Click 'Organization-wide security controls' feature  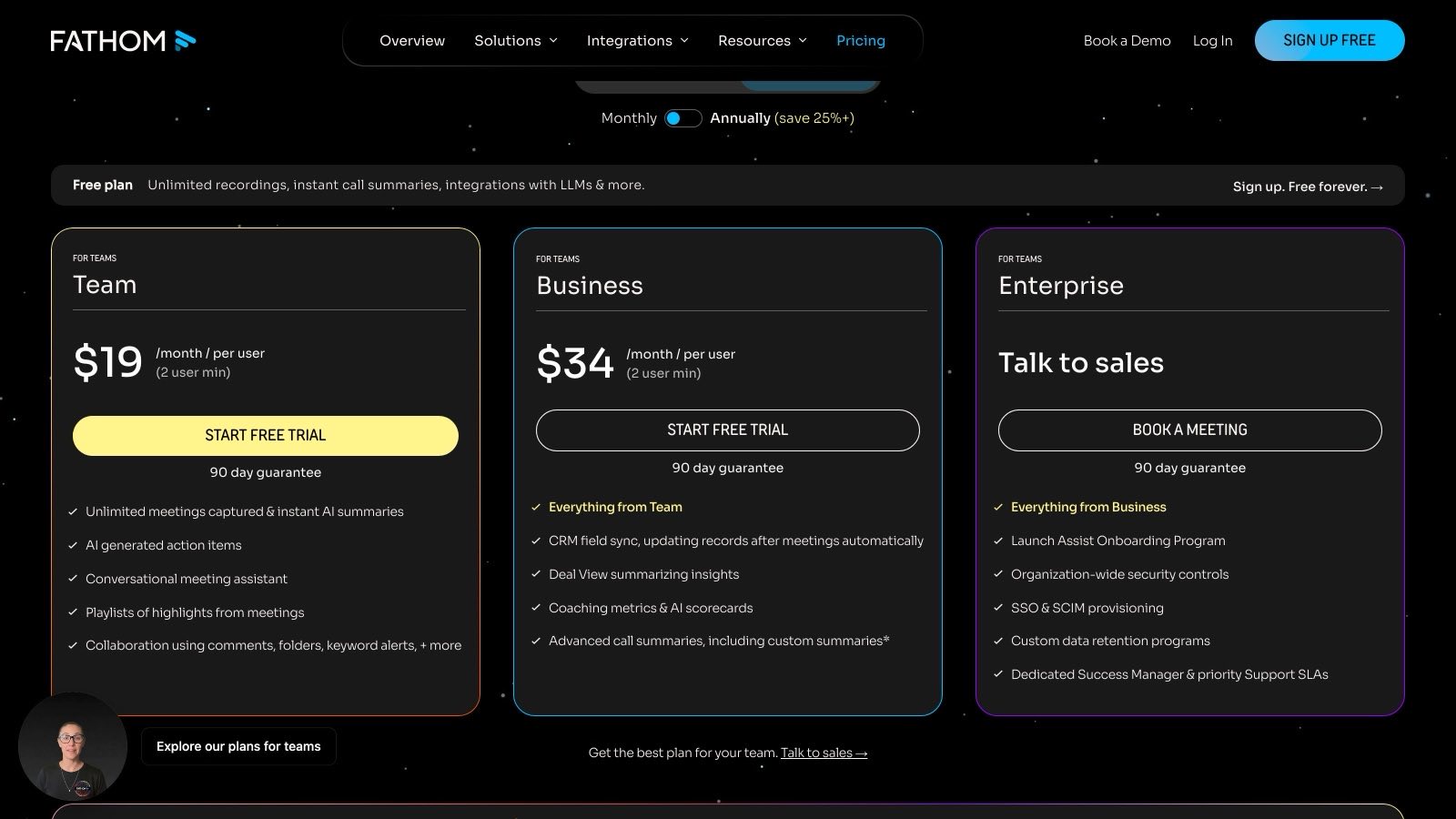click(x=1119, y=574)
